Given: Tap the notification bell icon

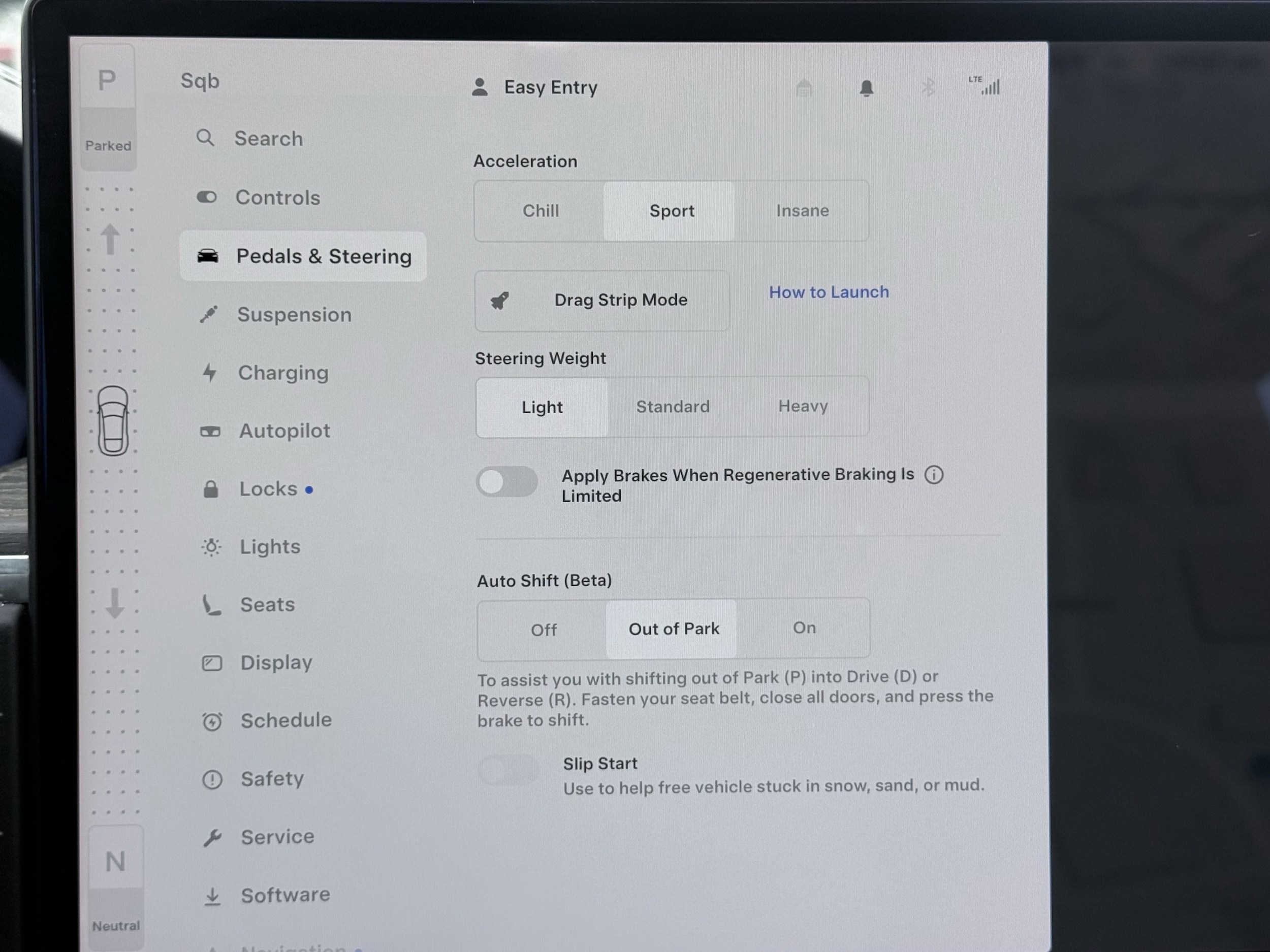Looking at the screenshot, I should click(x=866, y=88).
